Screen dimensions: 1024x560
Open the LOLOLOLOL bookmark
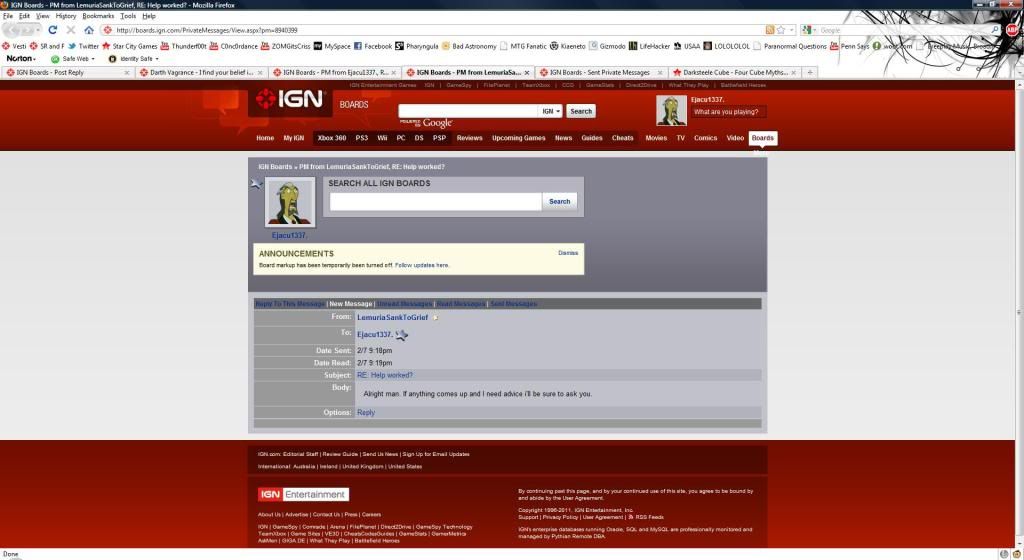pos(726,46)
